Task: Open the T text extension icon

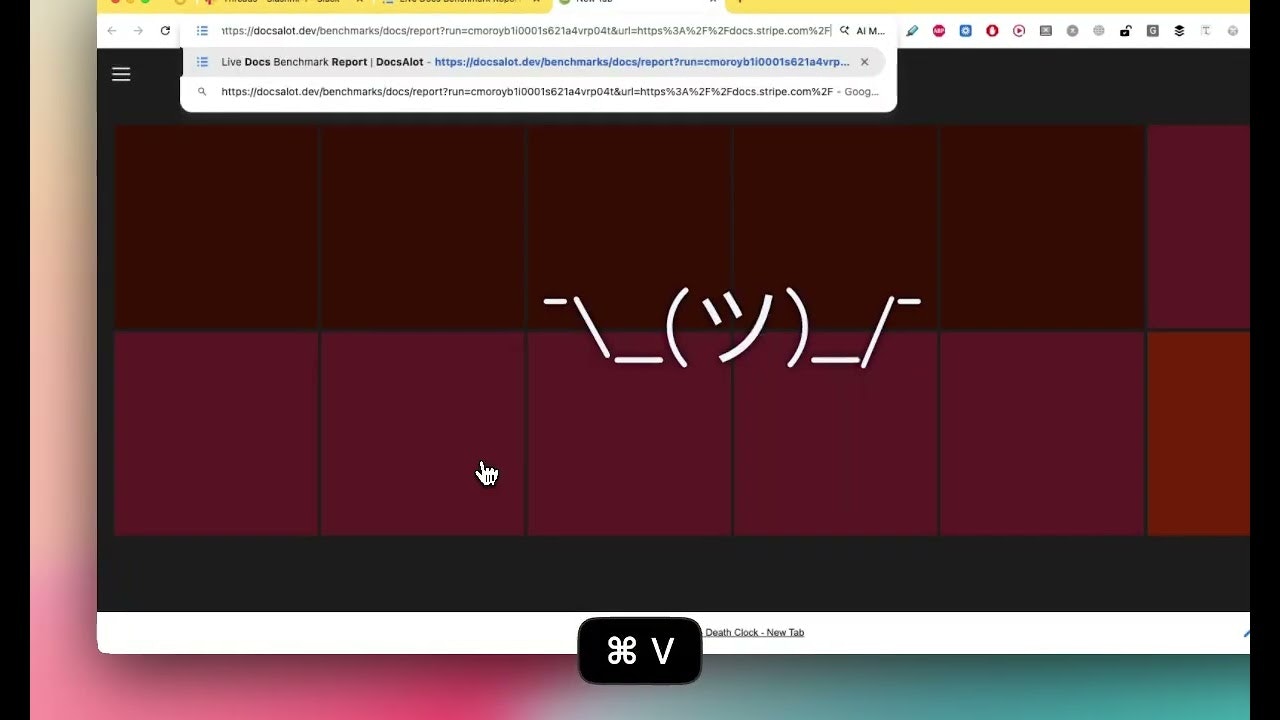Action: click(x=1206, y=31)
